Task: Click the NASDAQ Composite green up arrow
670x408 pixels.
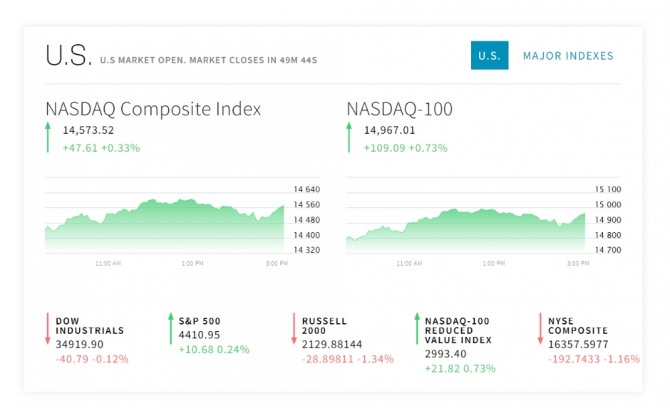Action: [47, 138]
